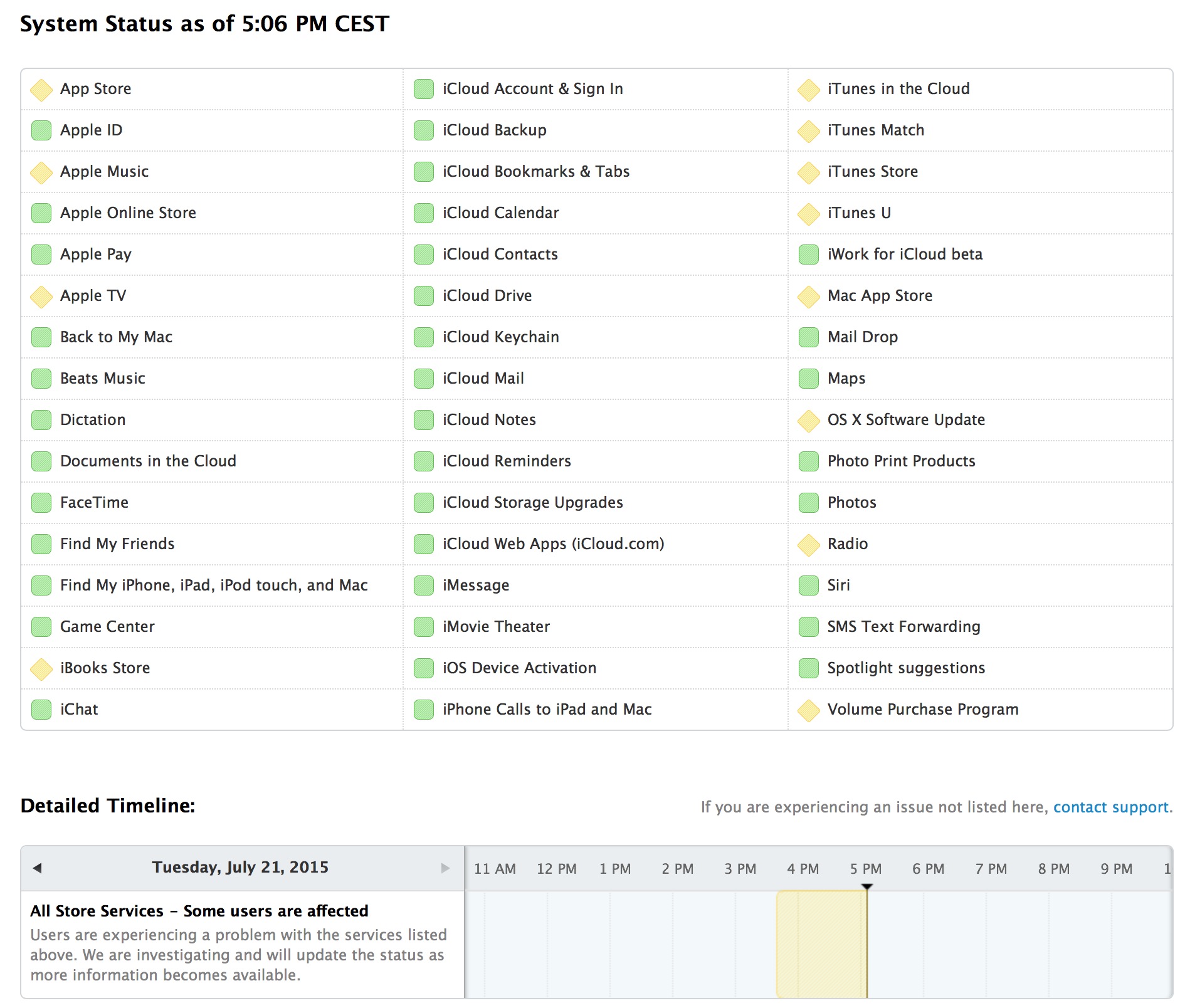Click the green status icon for Siri

click(809, 585)
